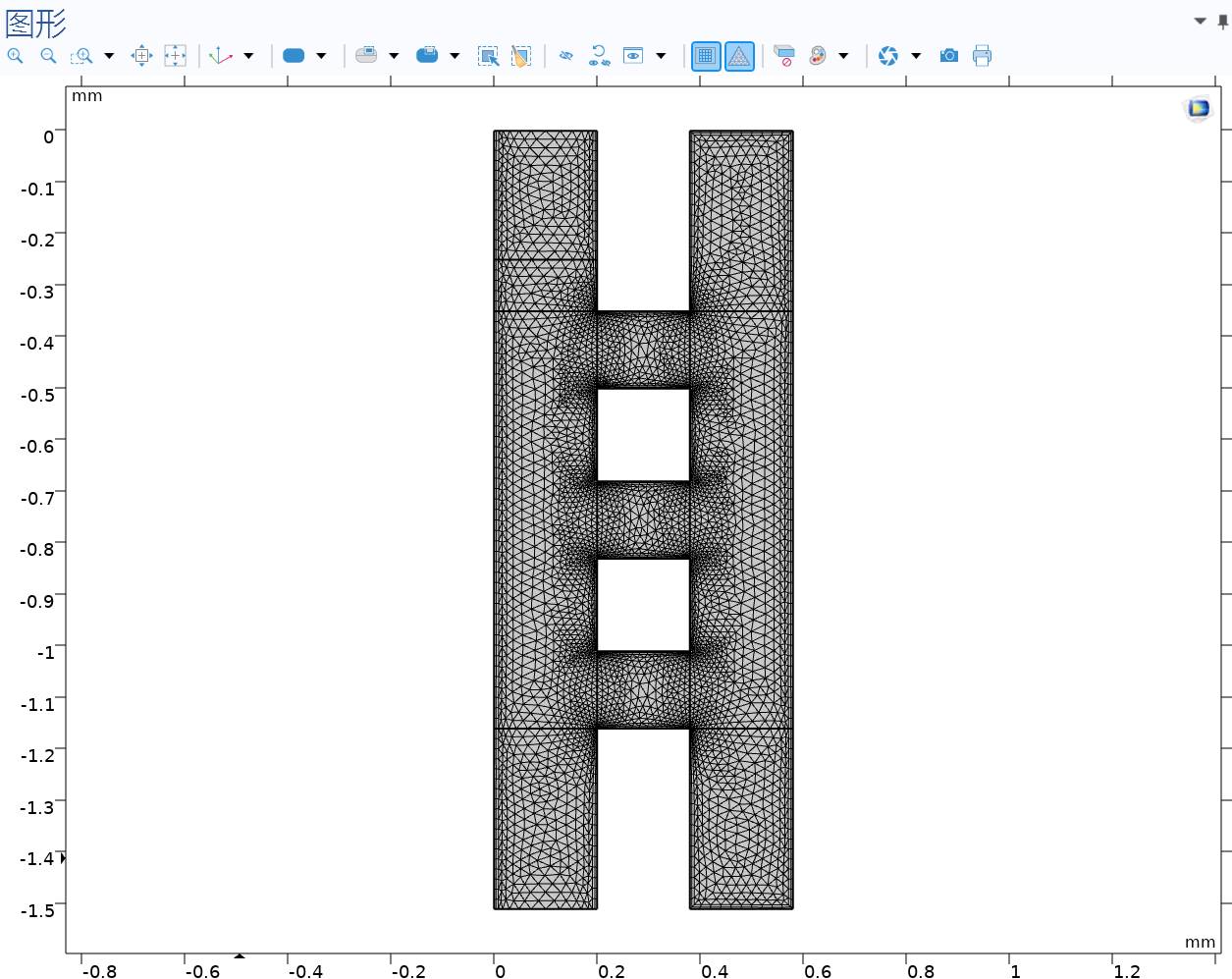The width and height of the screenshot is (1232, 979).
Task: Take a snapshot with the camera icon
Action: [948, 56]
